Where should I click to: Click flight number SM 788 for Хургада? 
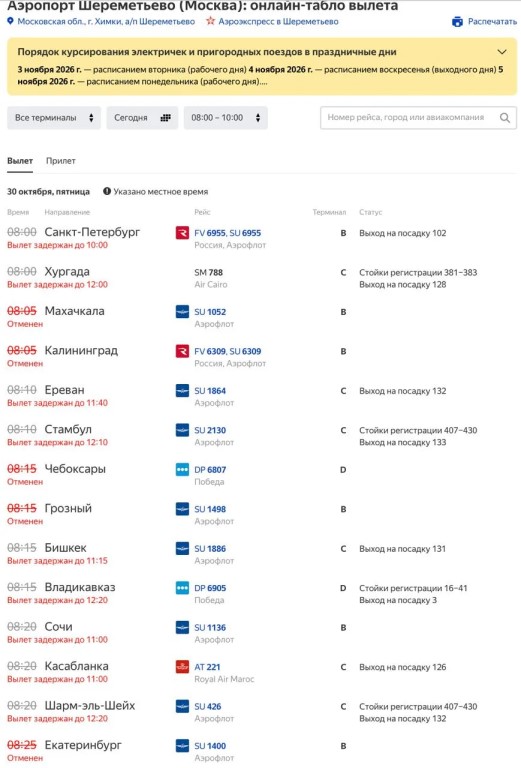point(209,272)
